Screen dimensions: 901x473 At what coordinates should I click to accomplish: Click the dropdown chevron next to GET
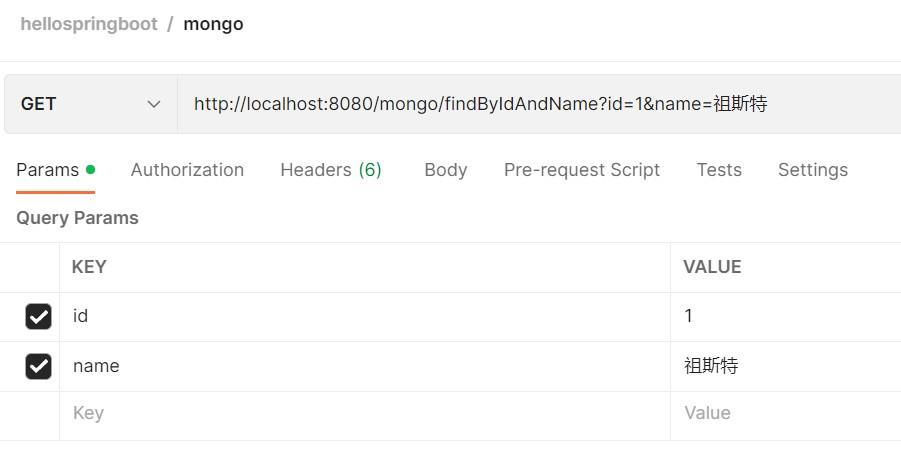click(154, 104)
